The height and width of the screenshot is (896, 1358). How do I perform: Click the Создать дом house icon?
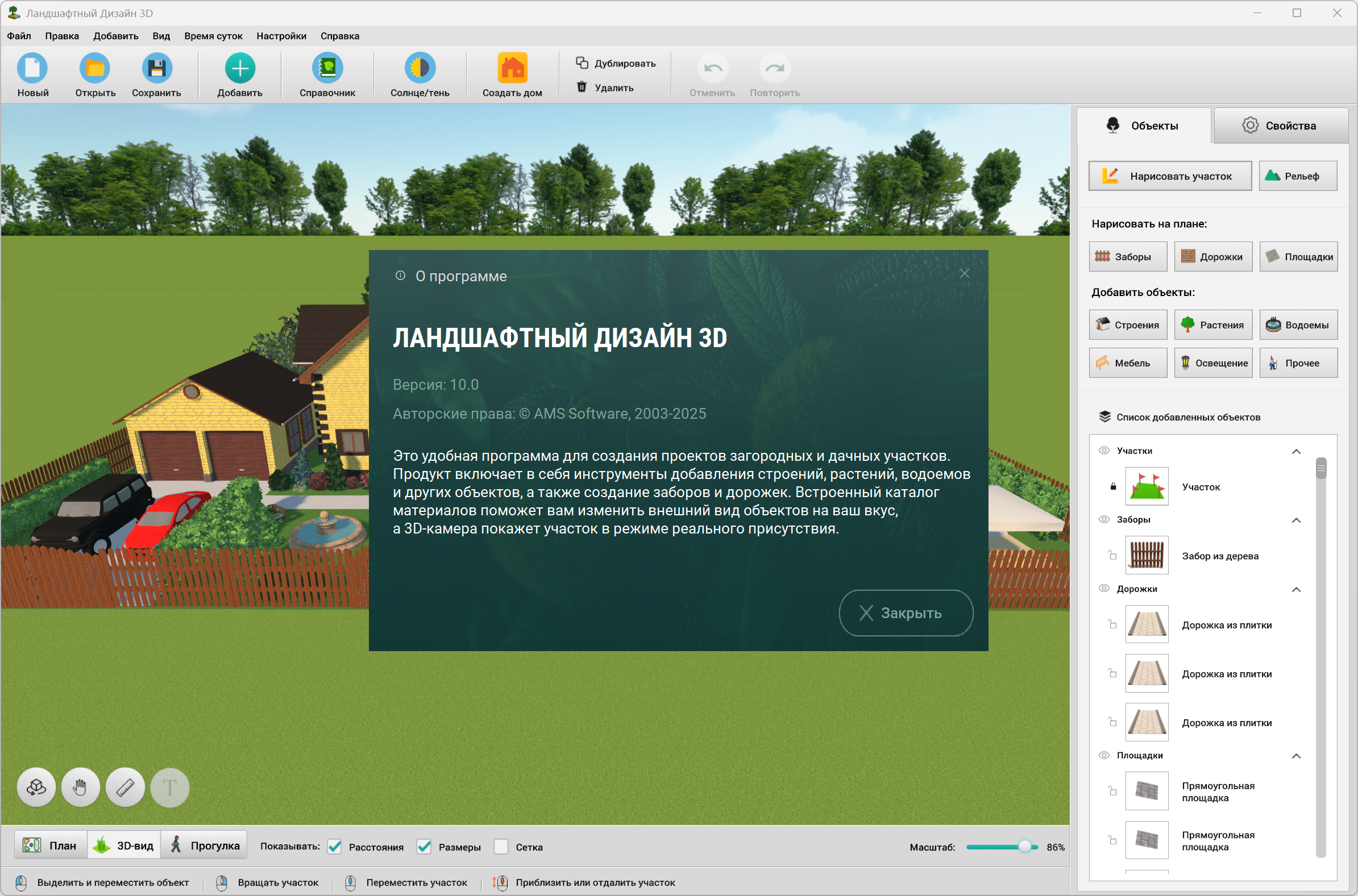click(512, 68)
